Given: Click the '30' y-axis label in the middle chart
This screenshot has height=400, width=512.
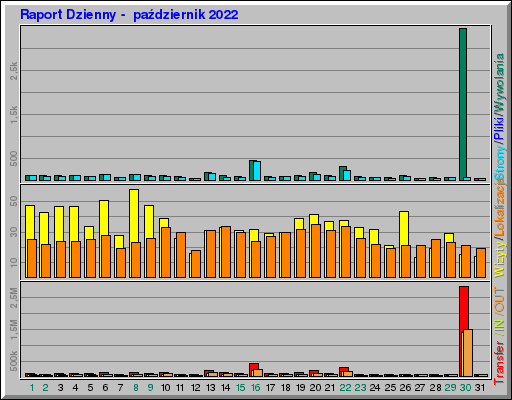Looking at the screenshot, I should (13, 232).
